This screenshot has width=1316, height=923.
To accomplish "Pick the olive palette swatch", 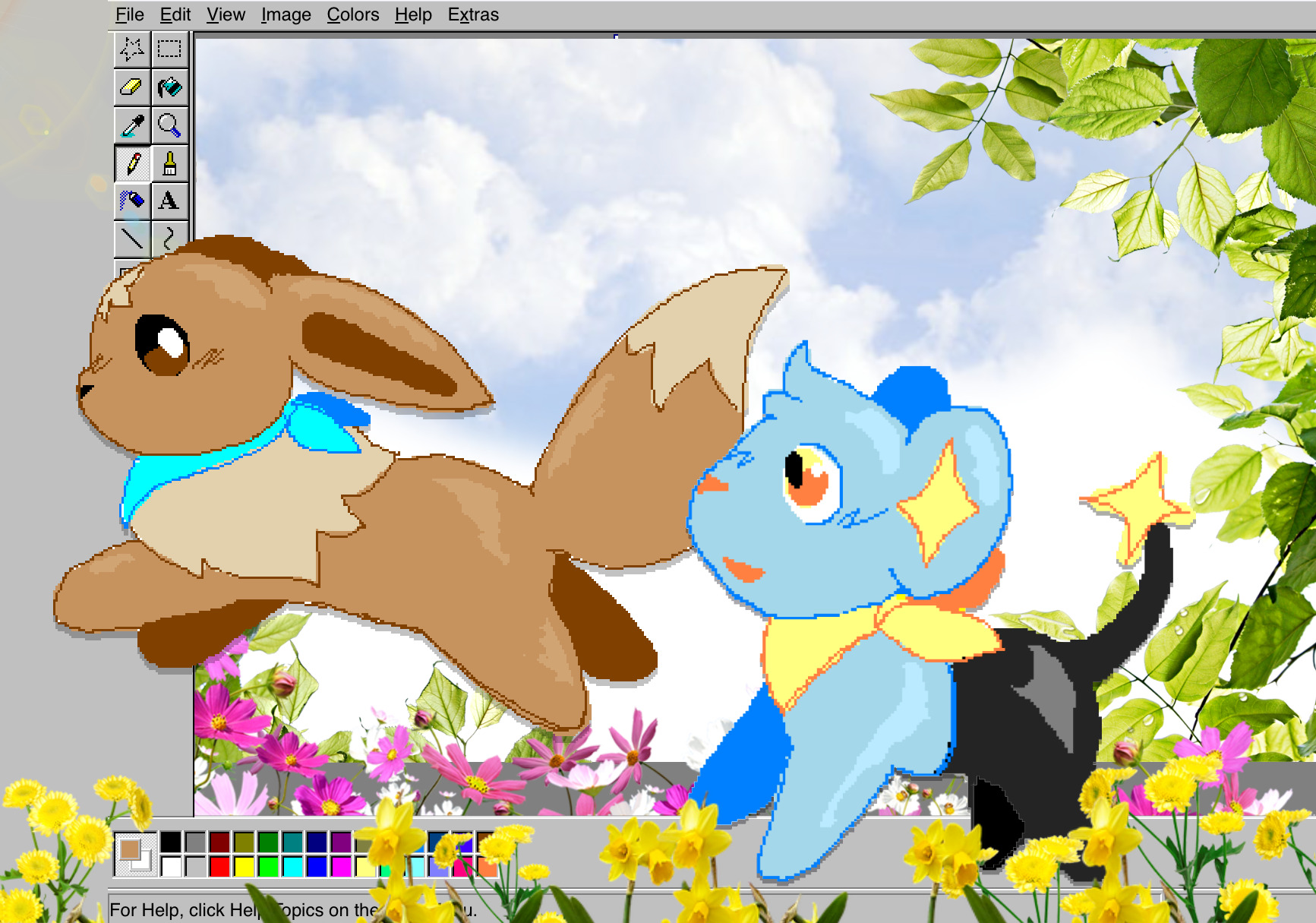I will click(244, 842).
